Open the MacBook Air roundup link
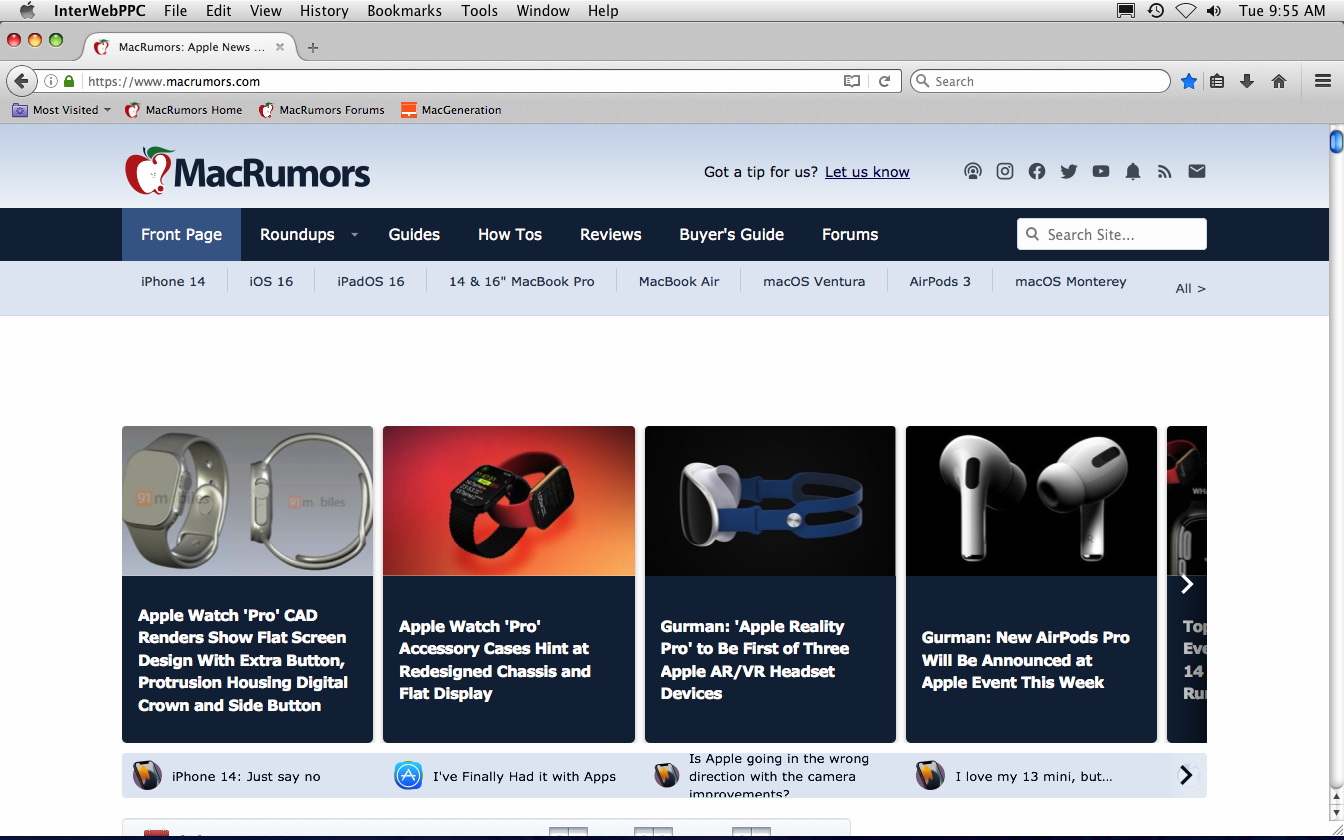Viewport: 1344px width, 840px height. point(679,281)
